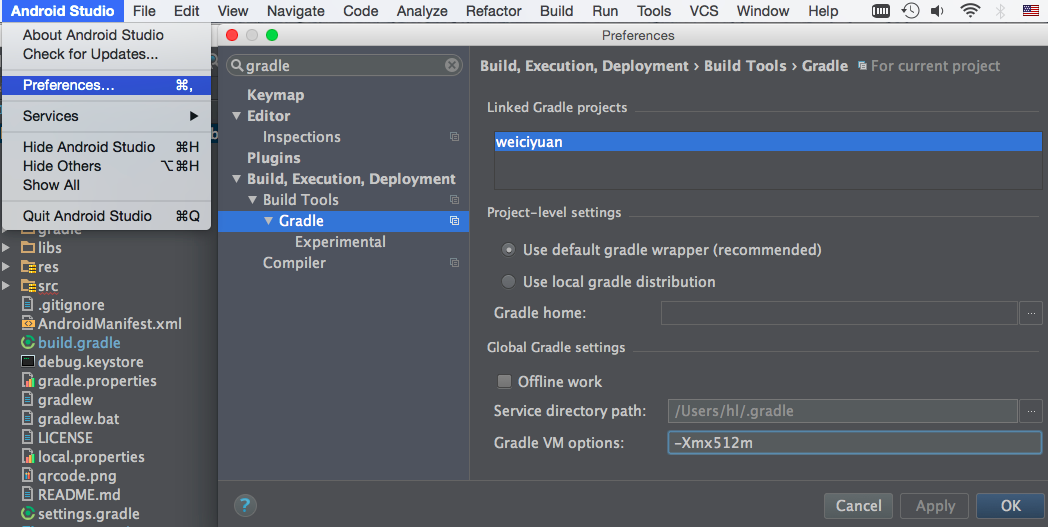
Task: Click the Cancel button
Action: tap(858, 506)
